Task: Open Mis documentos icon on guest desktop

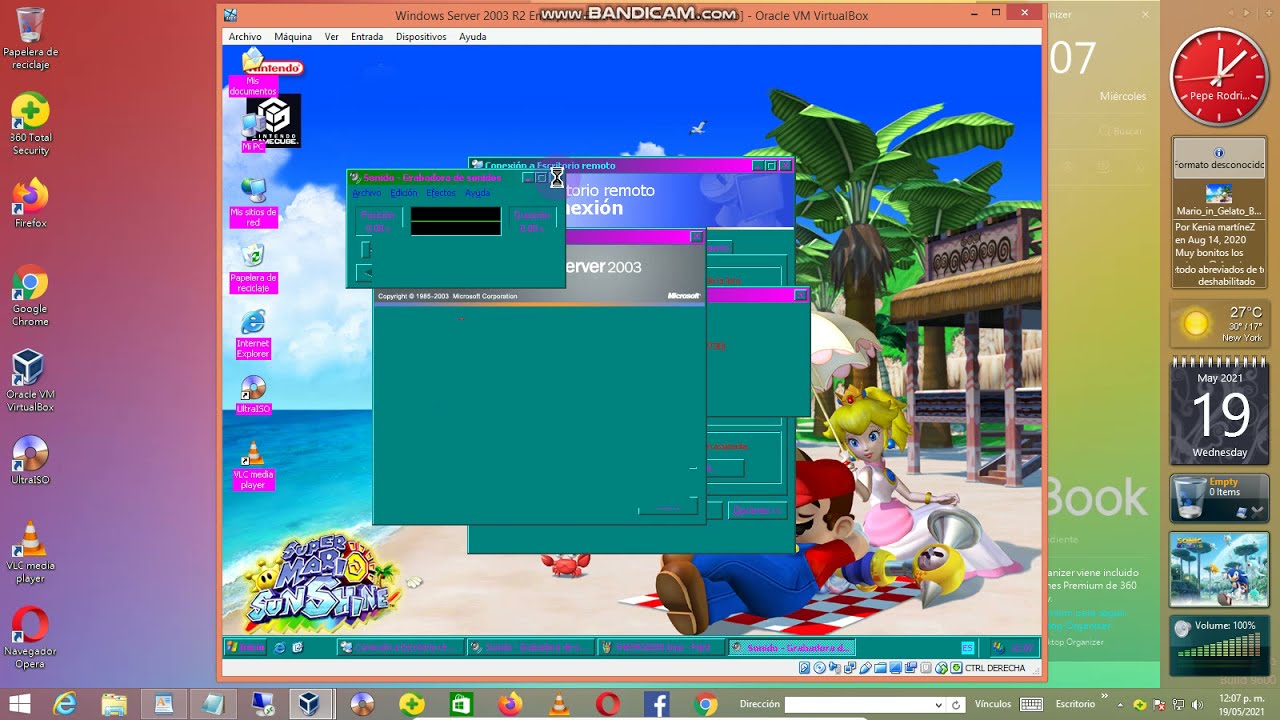Action: 253,72
